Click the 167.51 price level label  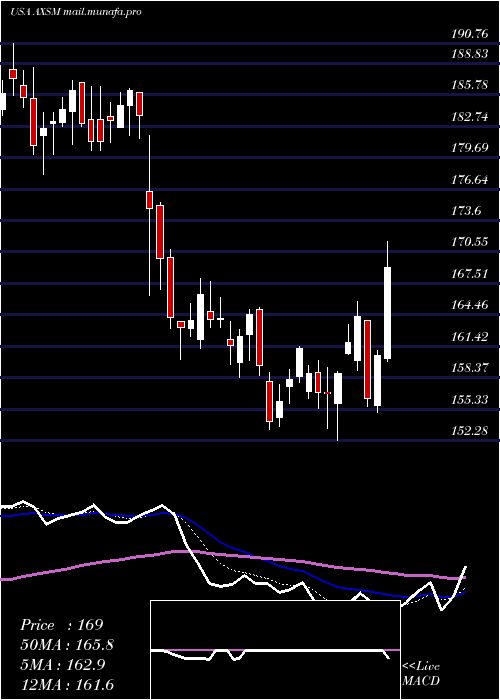[469, 274]
